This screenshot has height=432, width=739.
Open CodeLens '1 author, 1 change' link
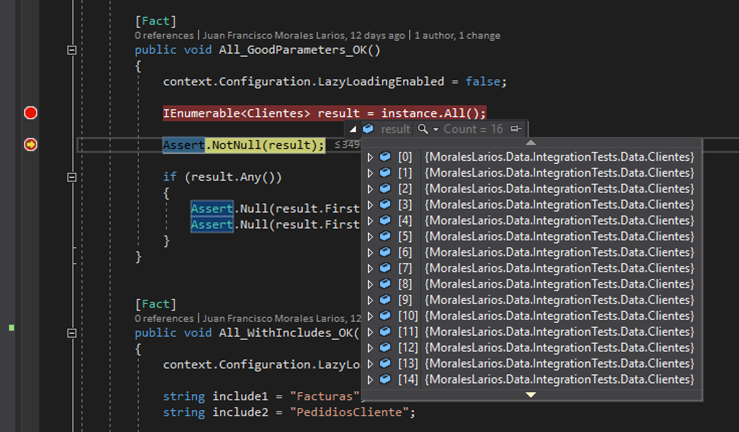[x=457, y=35]
